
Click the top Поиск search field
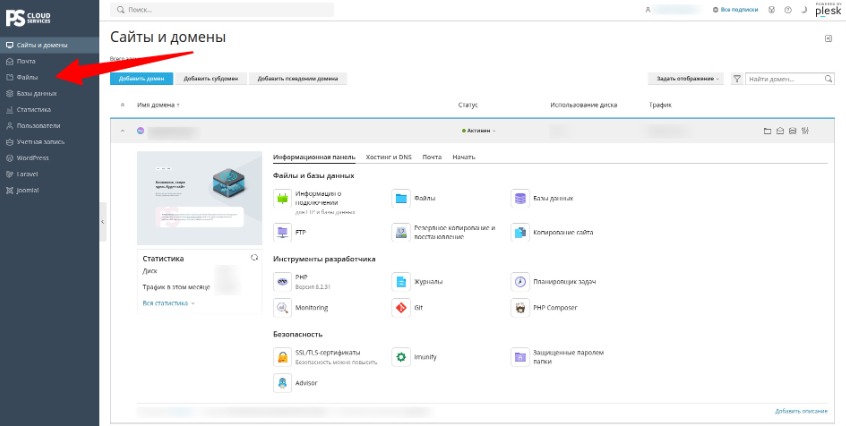222,10
